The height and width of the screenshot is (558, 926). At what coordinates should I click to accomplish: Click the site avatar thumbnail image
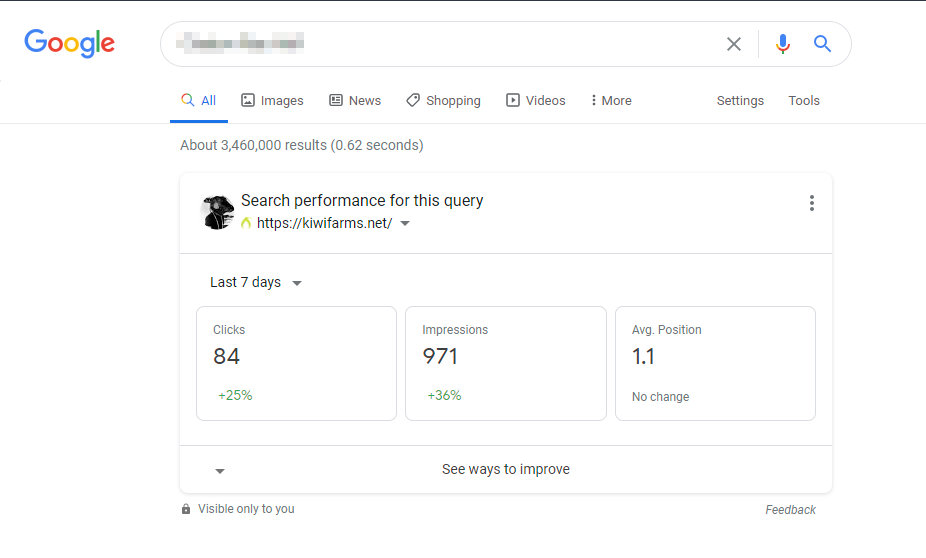[217, 212]
